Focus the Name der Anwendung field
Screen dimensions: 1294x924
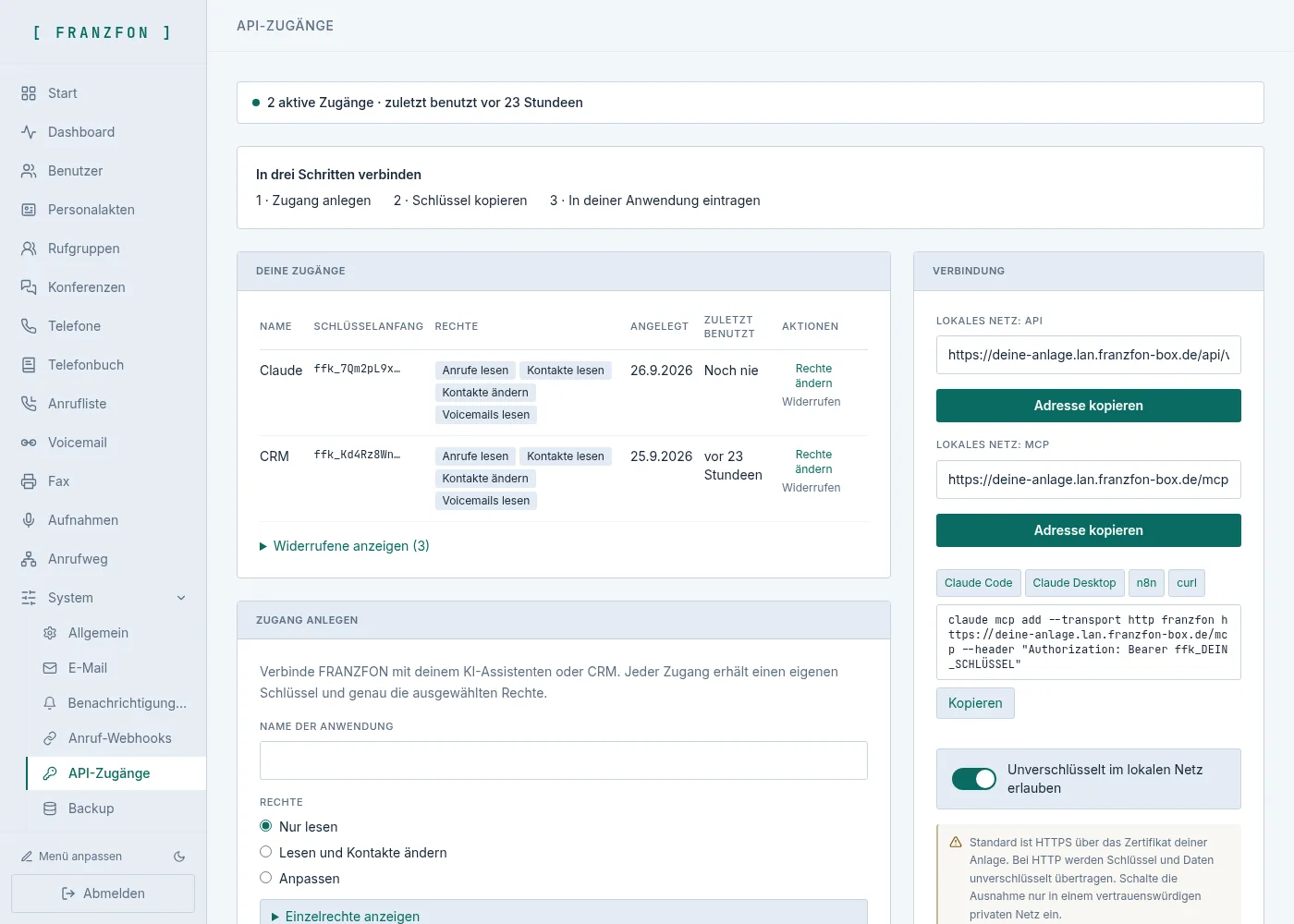tap(564, 760)
